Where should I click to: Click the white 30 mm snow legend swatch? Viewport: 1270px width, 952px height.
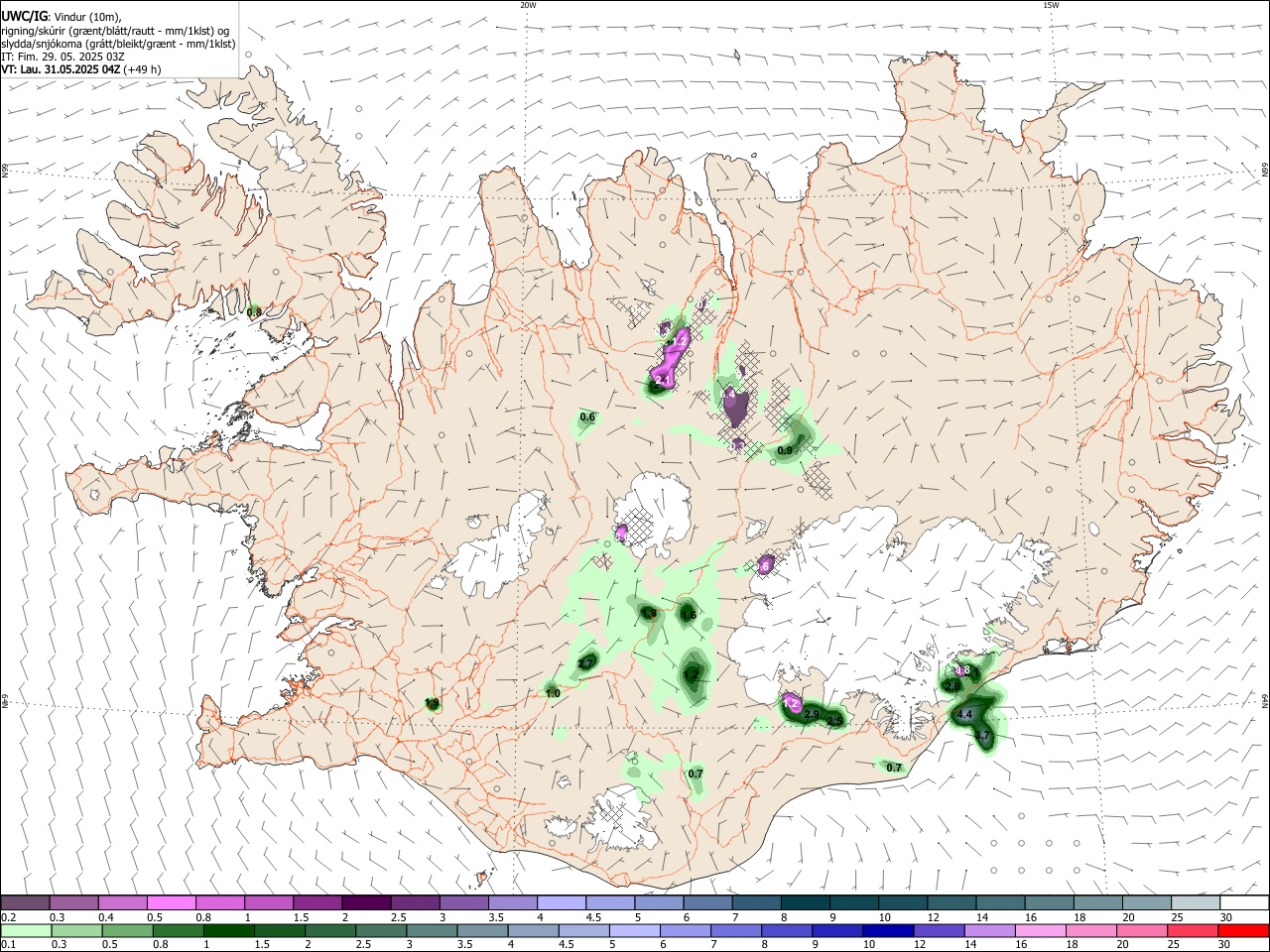tap(1244, 902)
